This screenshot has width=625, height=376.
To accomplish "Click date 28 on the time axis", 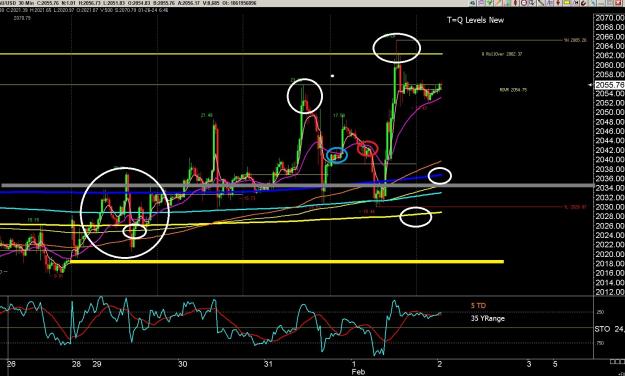I will pos(76,364).
